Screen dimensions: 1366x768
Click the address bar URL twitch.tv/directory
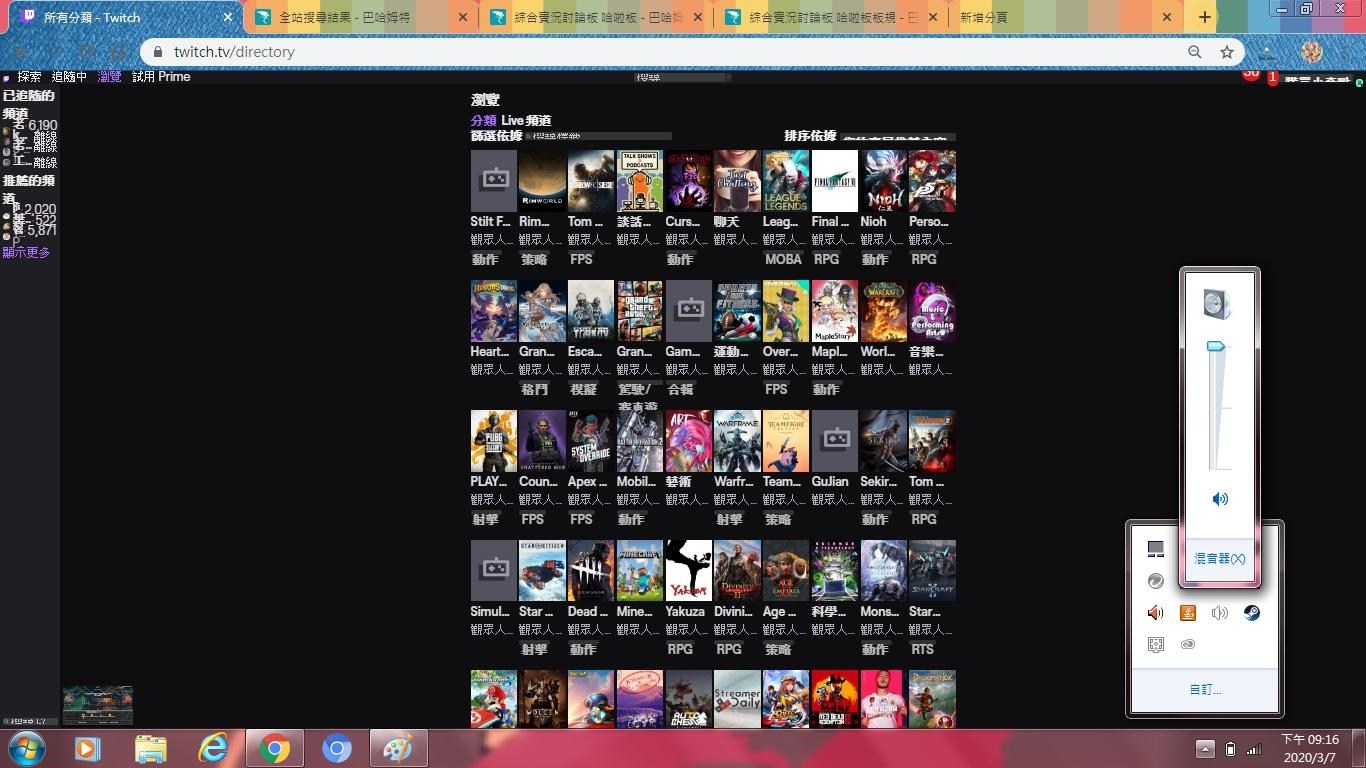(x=234, y=52)
